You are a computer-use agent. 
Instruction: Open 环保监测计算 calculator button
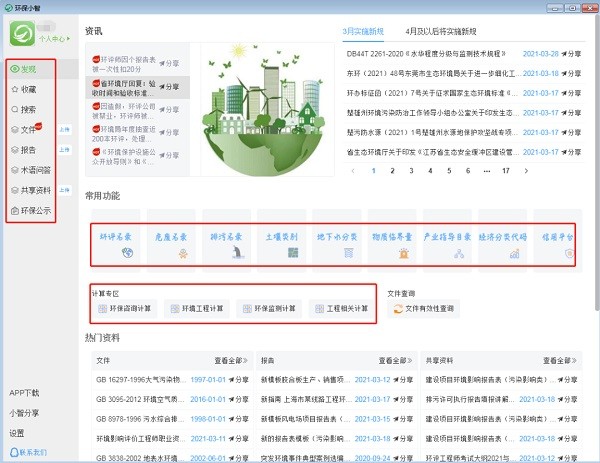(269, 308)
